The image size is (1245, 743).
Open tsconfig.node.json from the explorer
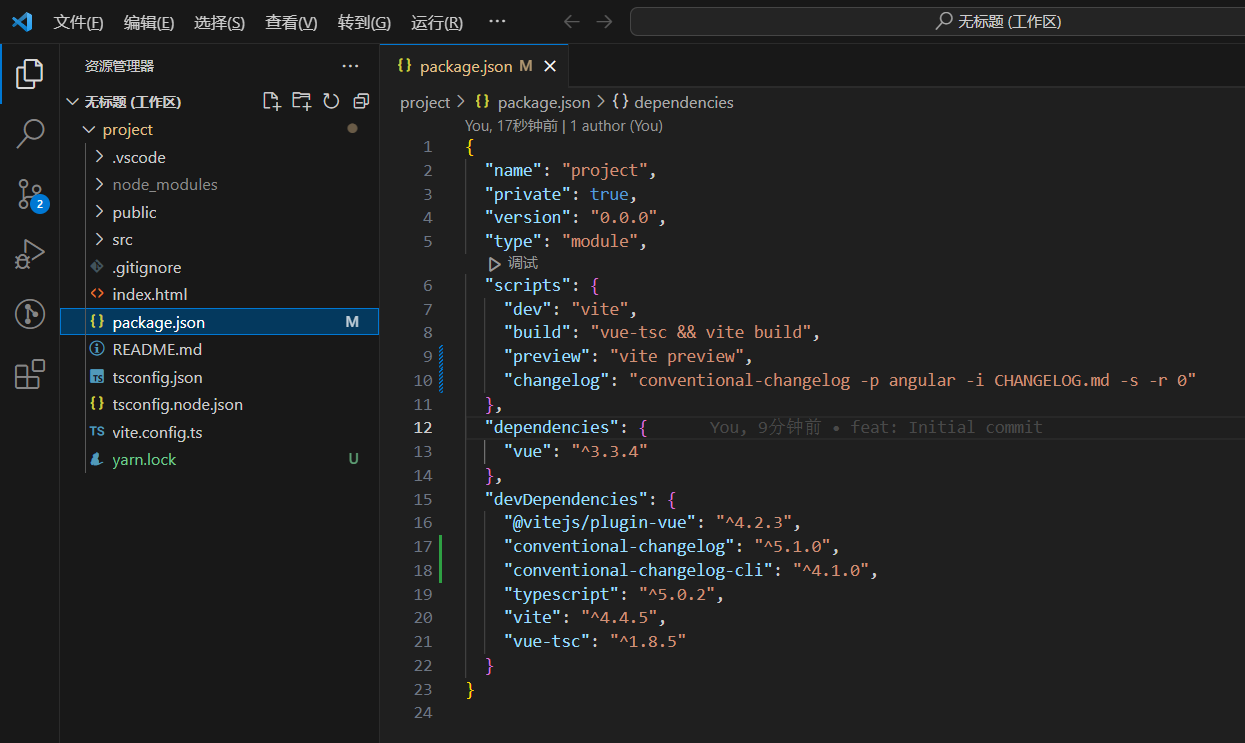pyautogui.click(x=177, y=404)
